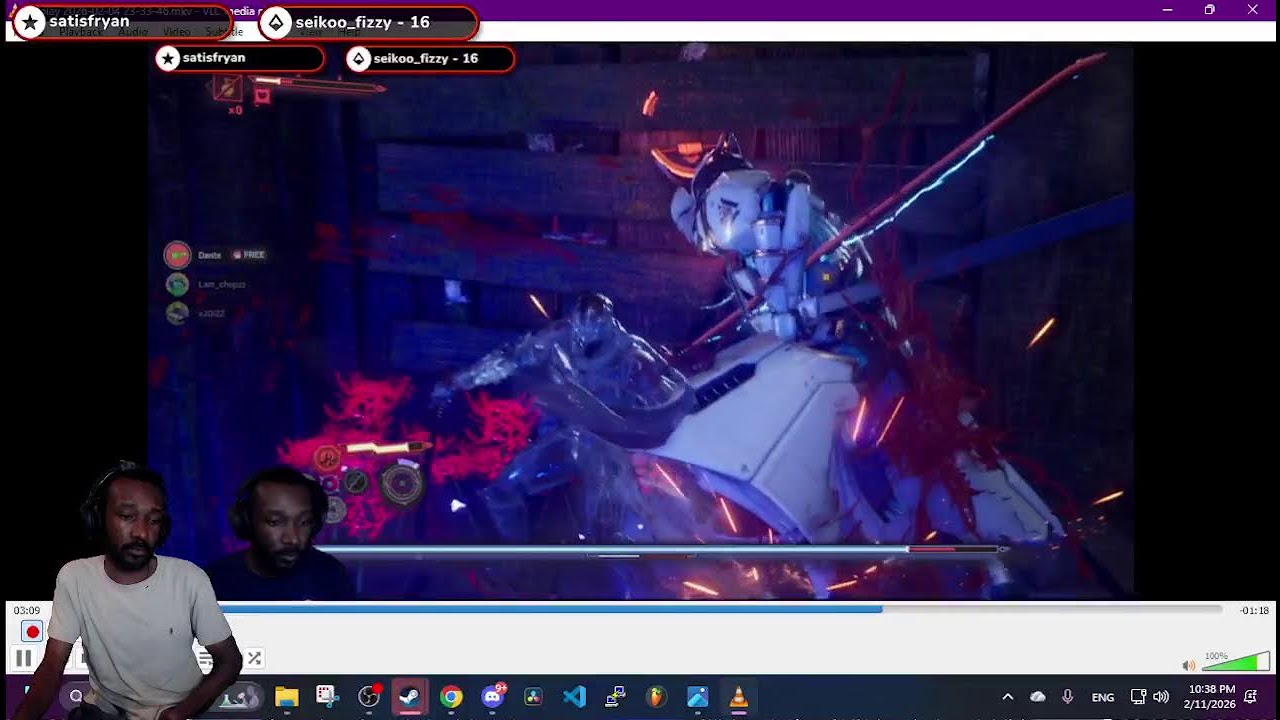Open the display/network tray icon

pos(1138,697)
